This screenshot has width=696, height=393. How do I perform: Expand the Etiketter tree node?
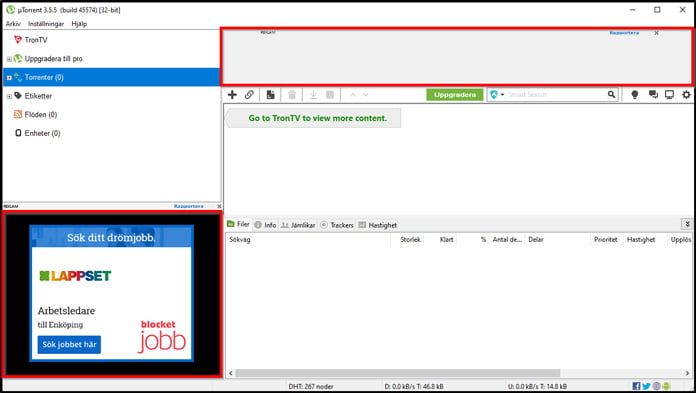pyautogui.click(x=9, y=96)
